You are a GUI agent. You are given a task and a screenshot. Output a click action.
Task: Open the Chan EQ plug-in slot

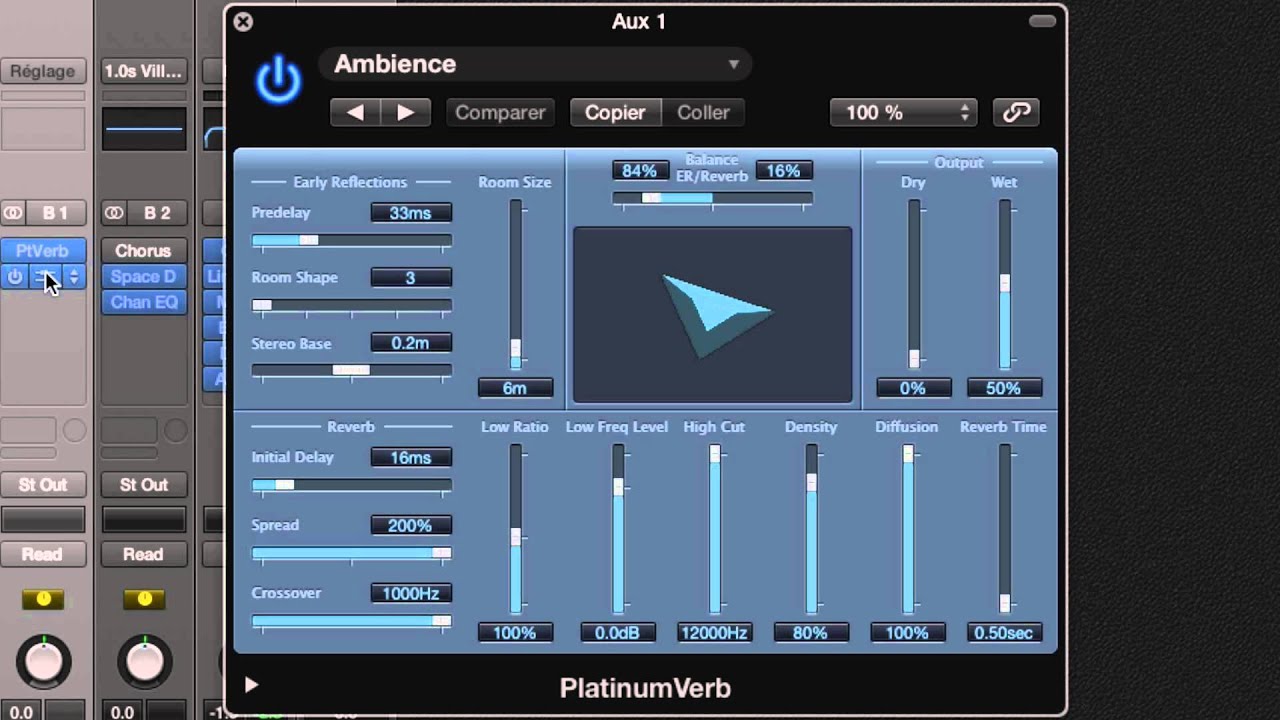coord(143,302)
